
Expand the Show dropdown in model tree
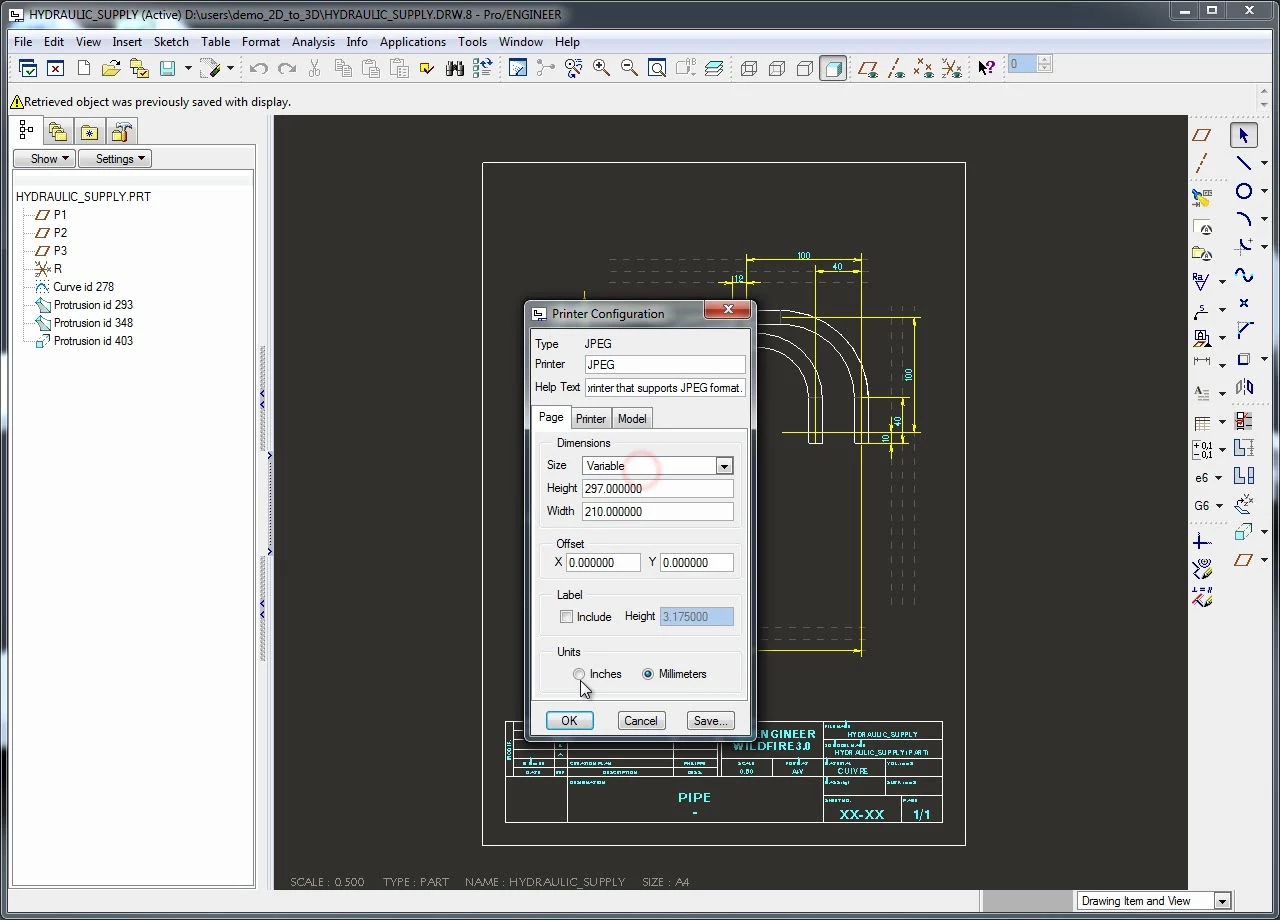(x=44, y=159)
